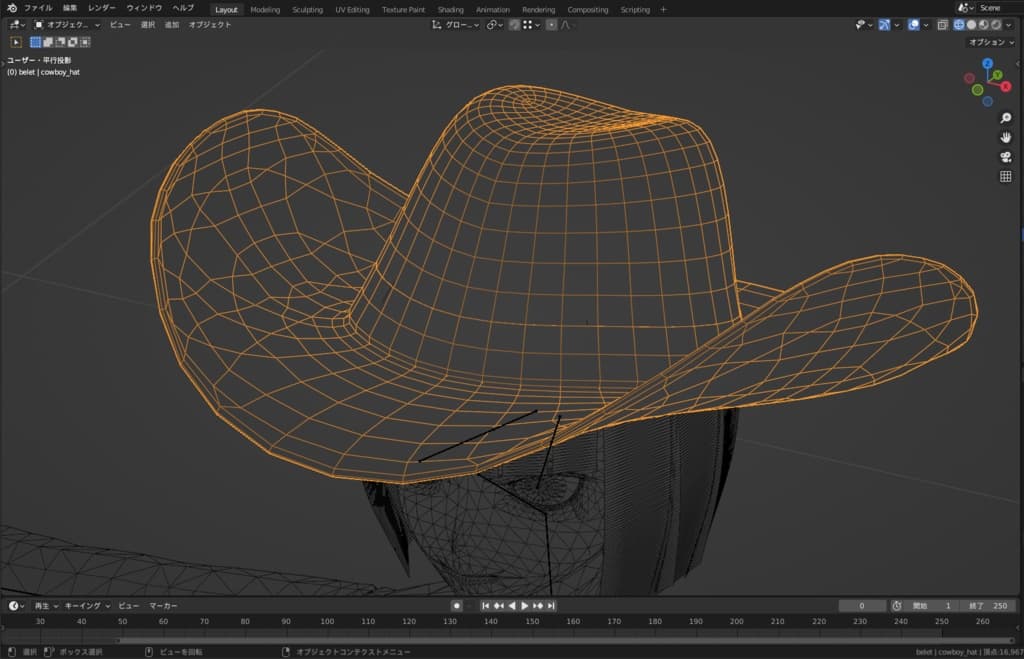Jump to the end frame in timeline
The width and height of the screenshot is (1024, 659).
551,606
